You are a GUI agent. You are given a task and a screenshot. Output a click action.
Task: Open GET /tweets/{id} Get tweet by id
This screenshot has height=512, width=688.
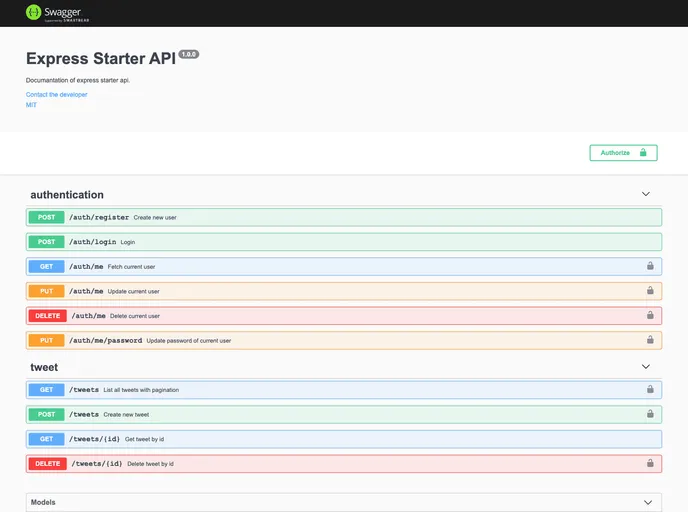coord(344,439)
